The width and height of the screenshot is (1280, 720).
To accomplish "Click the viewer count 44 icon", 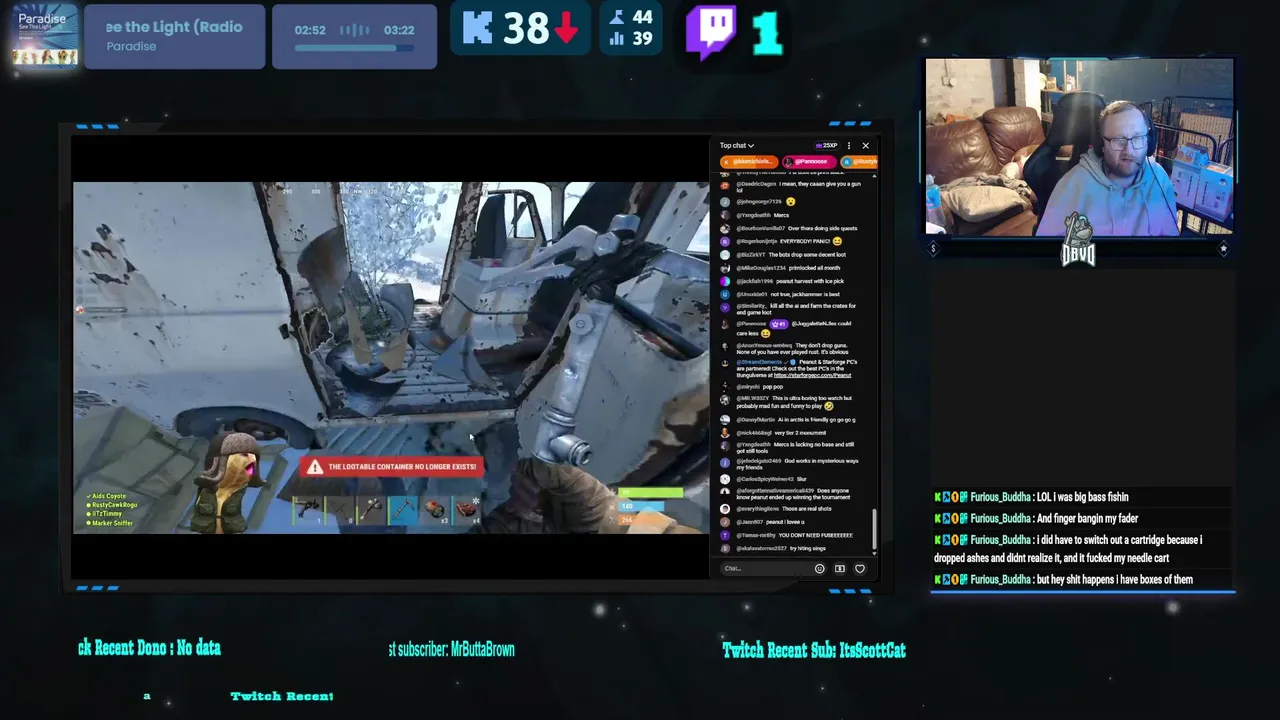I will coord(617,17).
